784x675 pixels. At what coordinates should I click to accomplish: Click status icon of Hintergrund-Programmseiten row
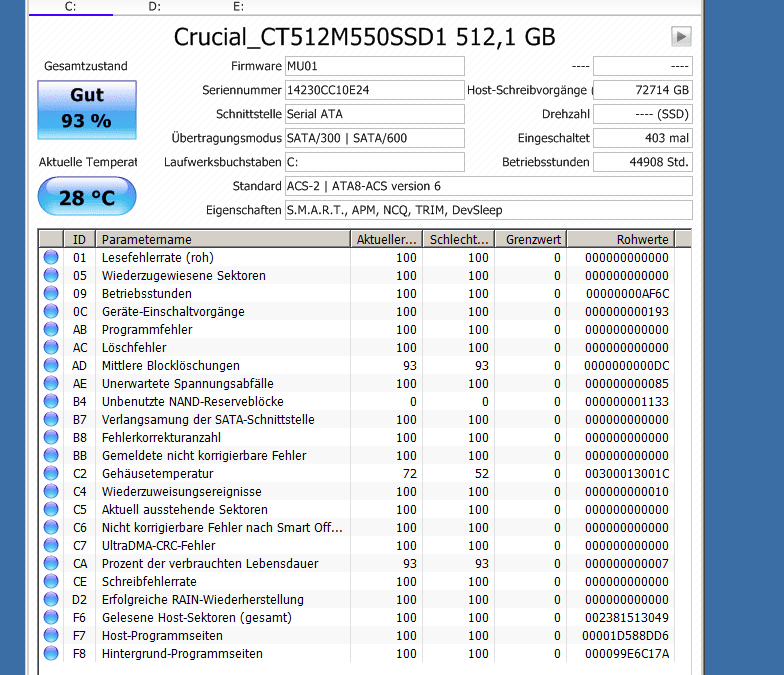pyautogui.click(x=51, y=653)
